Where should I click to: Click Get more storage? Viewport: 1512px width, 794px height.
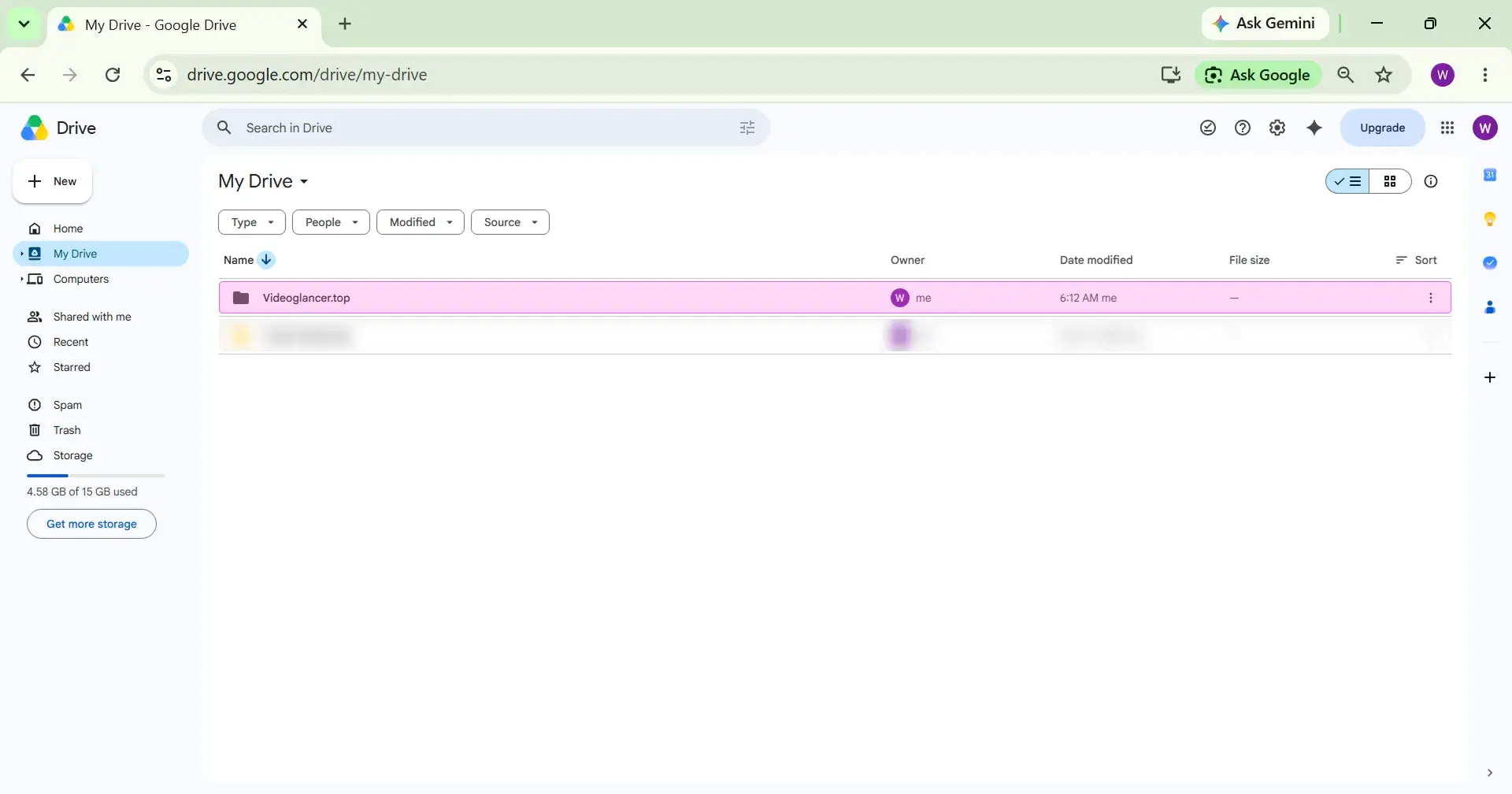point(91,524)
